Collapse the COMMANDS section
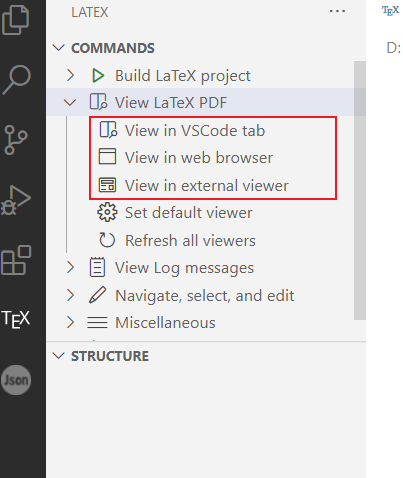 tap(59, 48)
